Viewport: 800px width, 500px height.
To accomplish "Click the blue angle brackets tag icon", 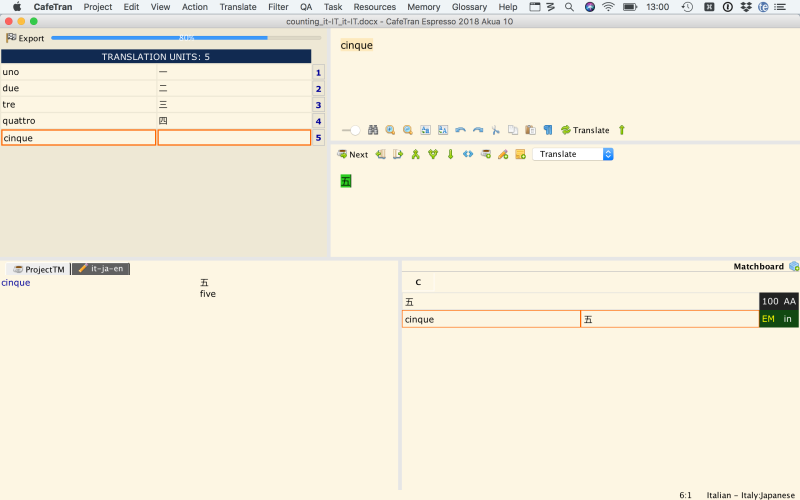I will [468, 154].
